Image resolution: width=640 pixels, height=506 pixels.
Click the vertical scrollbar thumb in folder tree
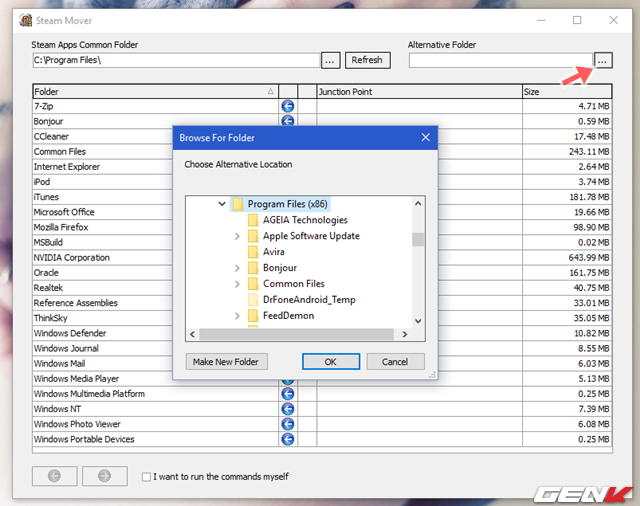tap(418, 240)
